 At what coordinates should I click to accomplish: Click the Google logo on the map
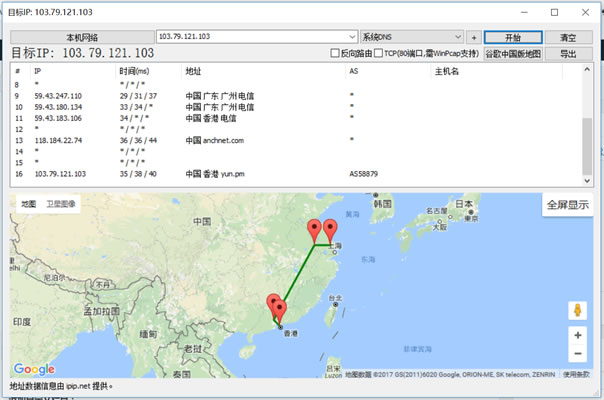(x=35, y=369)
